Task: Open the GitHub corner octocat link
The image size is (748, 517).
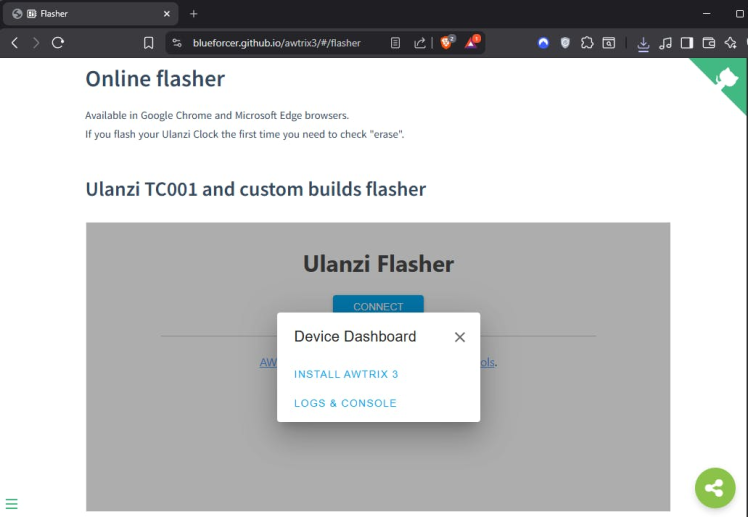Action: pos(726,79)
